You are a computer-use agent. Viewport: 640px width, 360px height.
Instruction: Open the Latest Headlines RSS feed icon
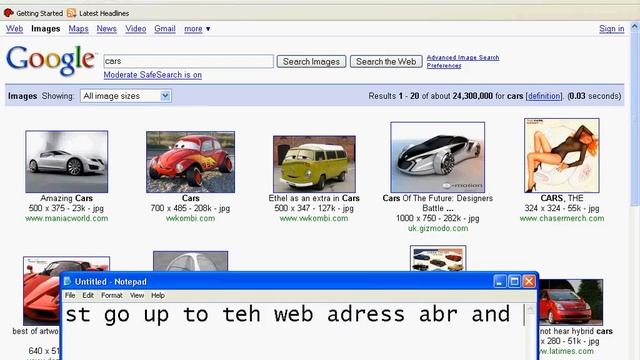pos(71,13)
